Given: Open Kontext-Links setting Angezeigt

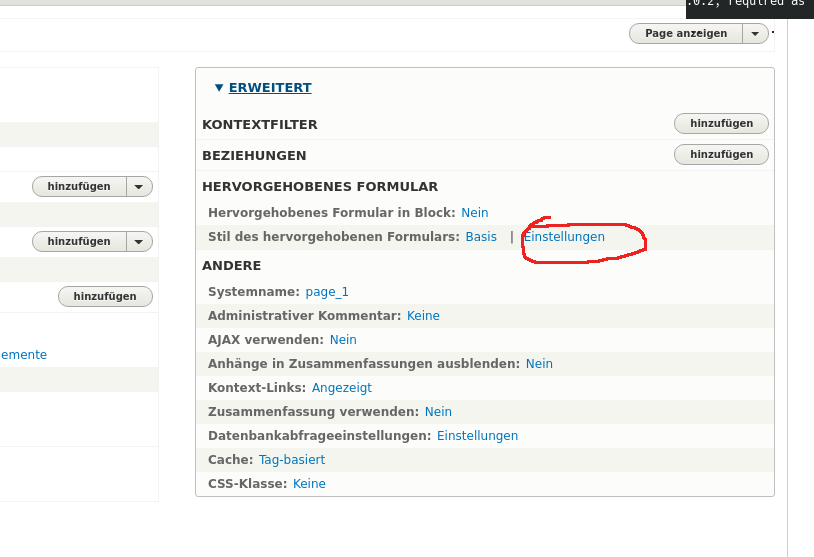Looking at the screenshot, I should coord(342,388).
